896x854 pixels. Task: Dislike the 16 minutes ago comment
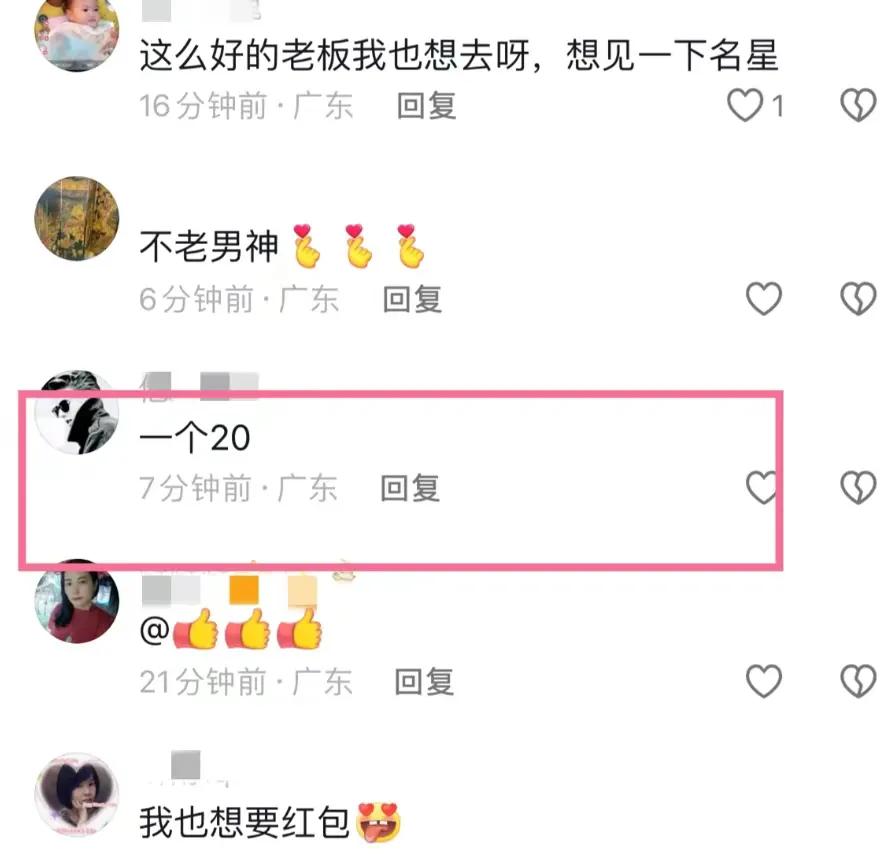[858, 106]
